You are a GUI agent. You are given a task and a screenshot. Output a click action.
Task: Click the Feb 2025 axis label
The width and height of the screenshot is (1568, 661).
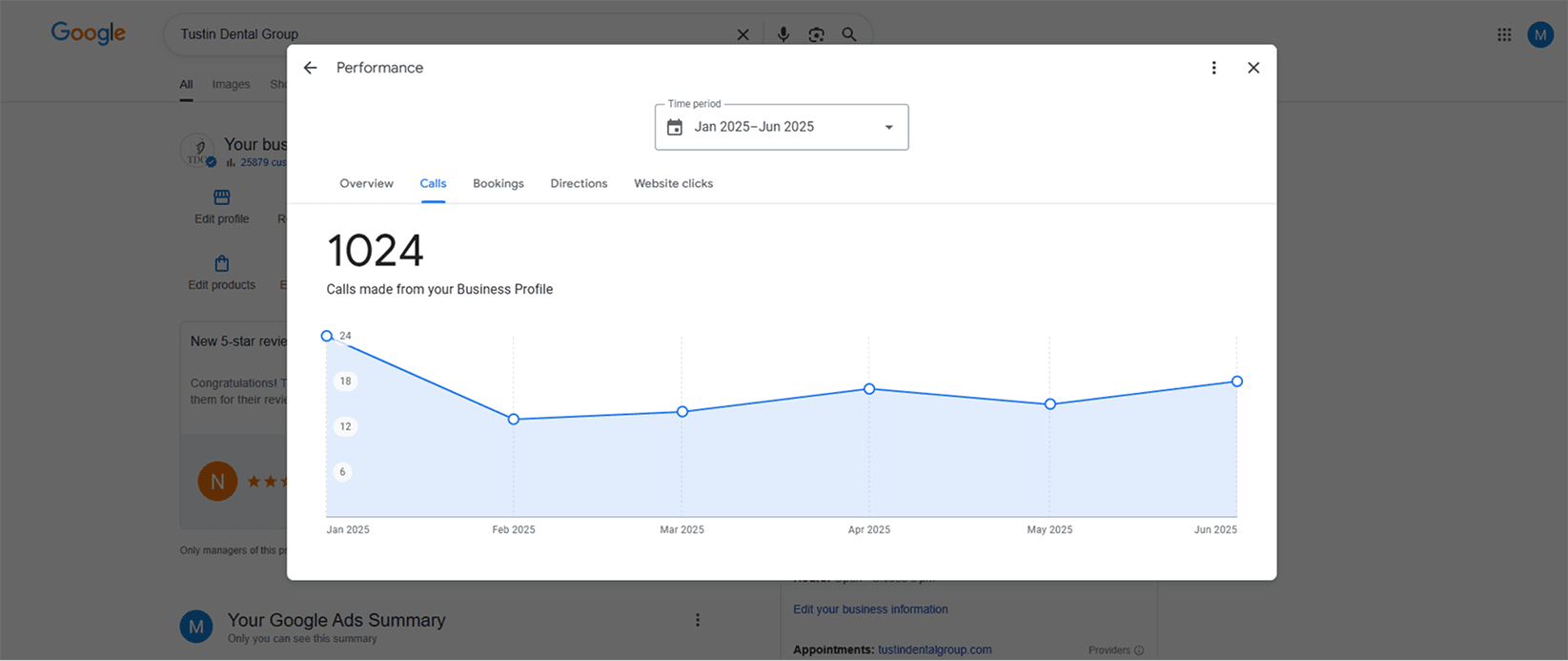pos(514,529)
